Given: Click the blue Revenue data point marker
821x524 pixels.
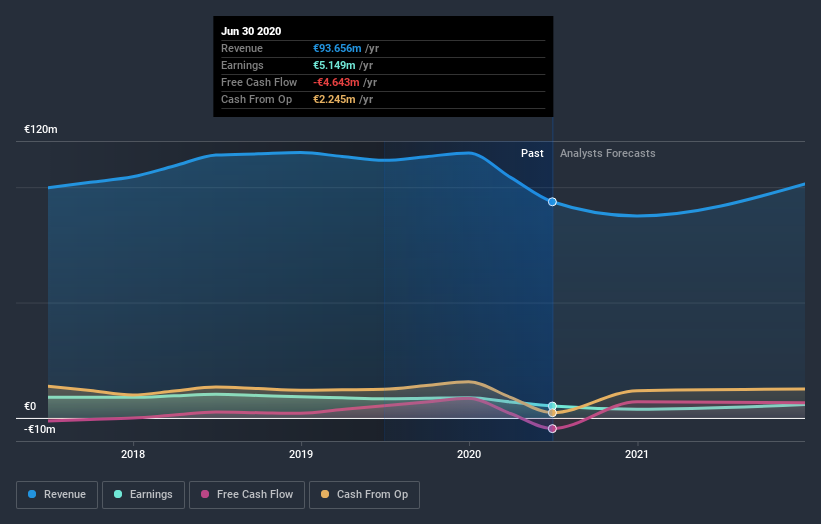Looking at the screenshot, I should tap(552, 202).
